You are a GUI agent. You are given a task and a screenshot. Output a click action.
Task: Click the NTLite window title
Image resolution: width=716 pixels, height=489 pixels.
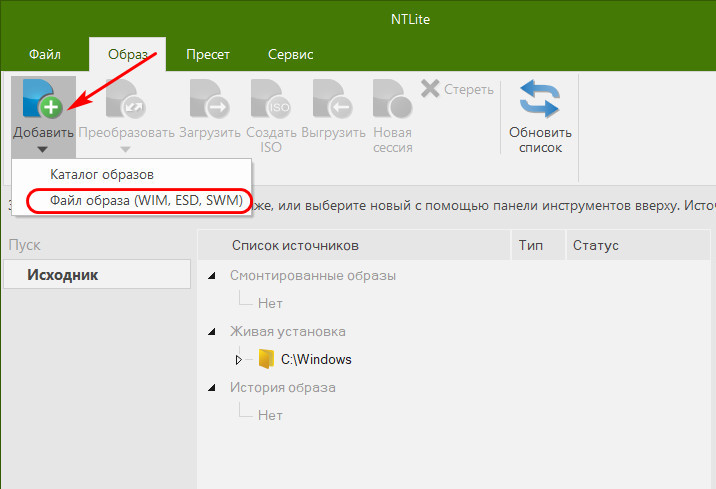410,19
